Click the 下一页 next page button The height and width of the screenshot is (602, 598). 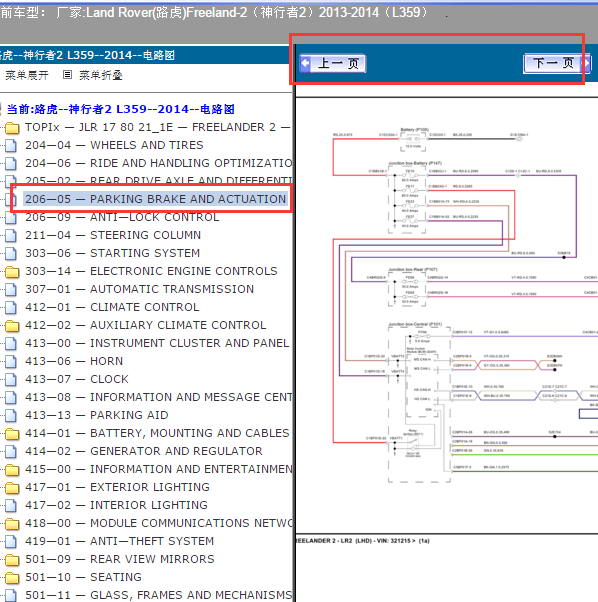[x=557, y=63]
